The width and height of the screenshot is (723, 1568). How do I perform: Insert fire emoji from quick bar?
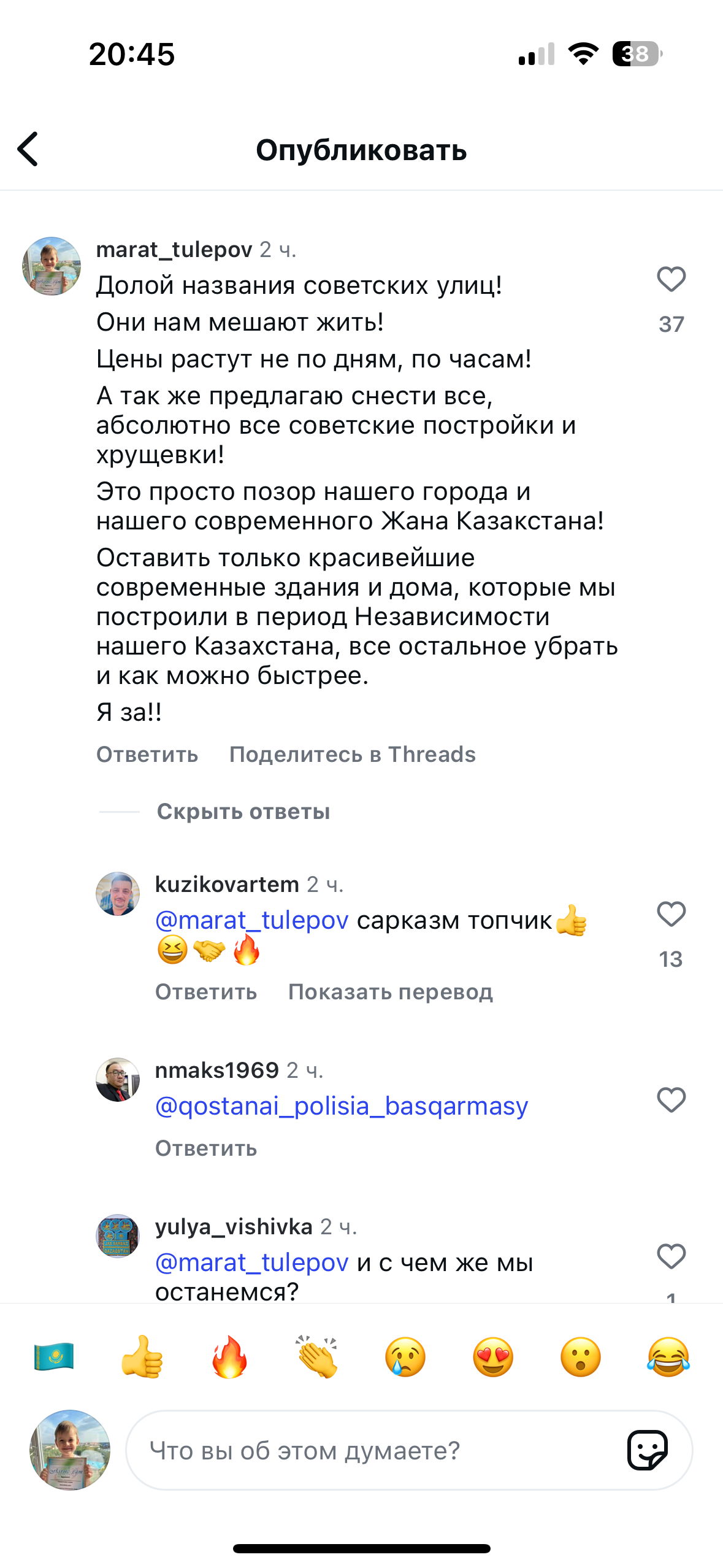[229, 1356]
